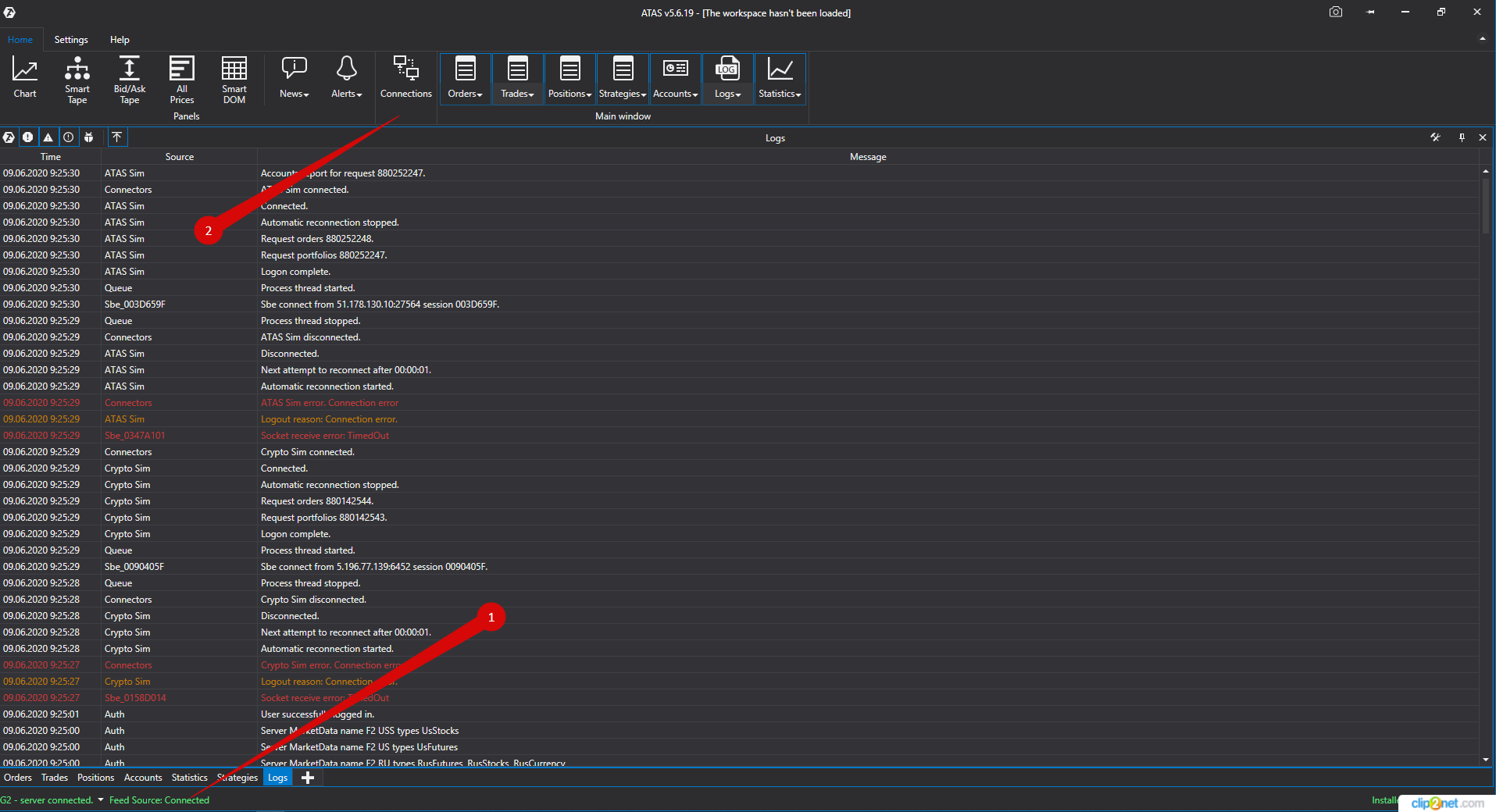
Task: Open the Smart Tape panel
Action: (x=77, y=80)
